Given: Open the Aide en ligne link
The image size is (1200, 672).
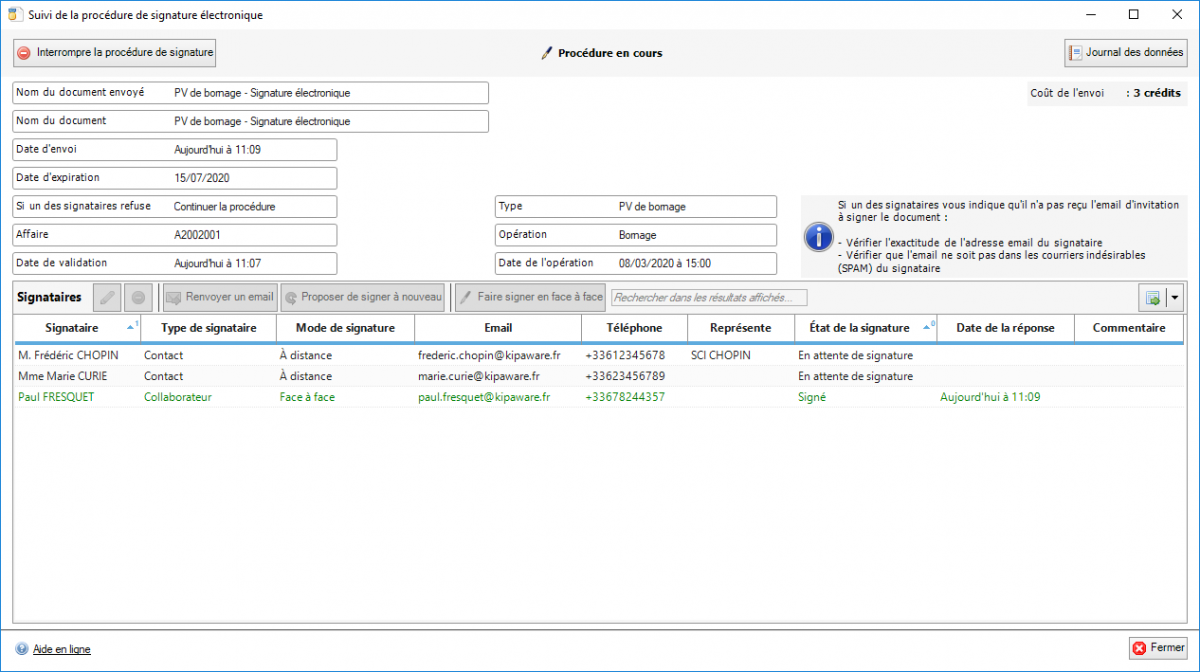Looking at the screenshot, I should coord(62,649).
